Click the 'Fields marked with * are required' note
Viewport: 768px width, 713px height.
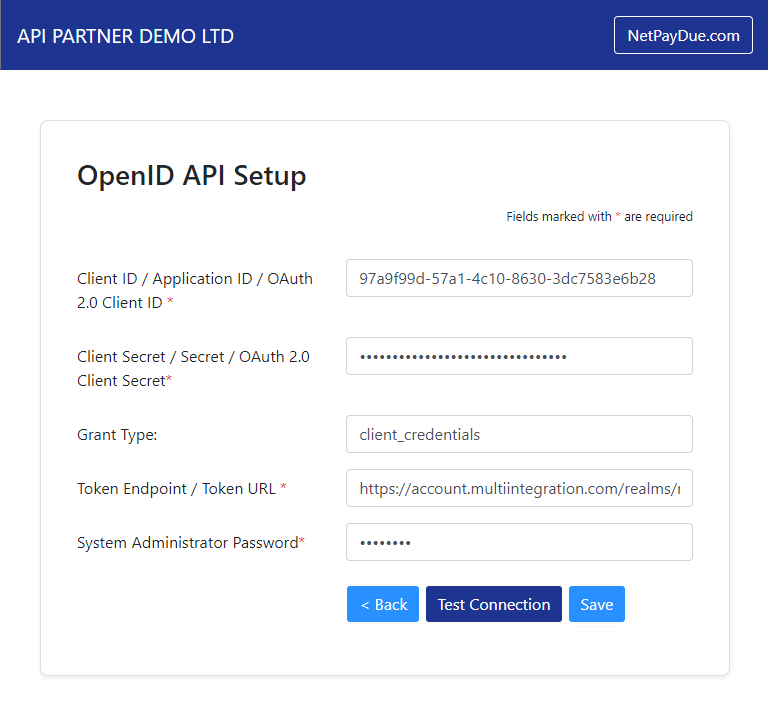coord(599,216)
